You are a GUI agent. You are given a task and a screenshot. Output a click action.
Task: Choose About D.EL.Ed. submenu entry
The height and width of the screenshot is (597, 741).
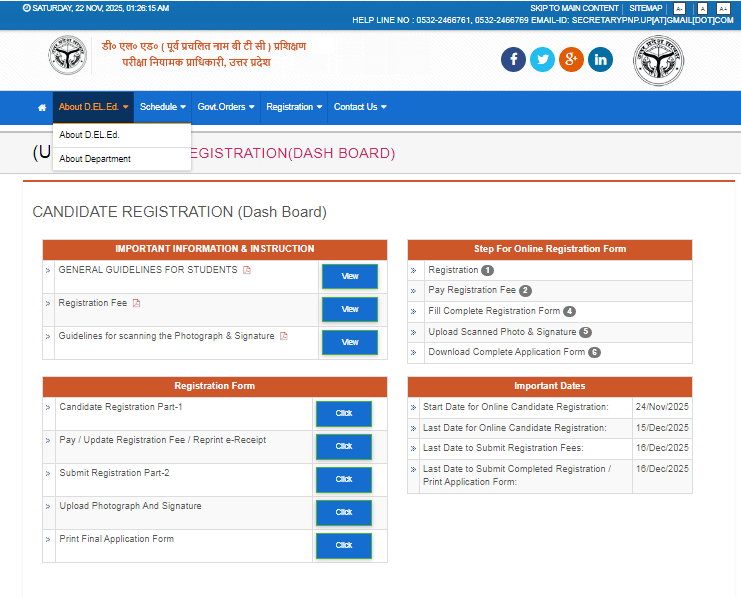tap(89, 135)
